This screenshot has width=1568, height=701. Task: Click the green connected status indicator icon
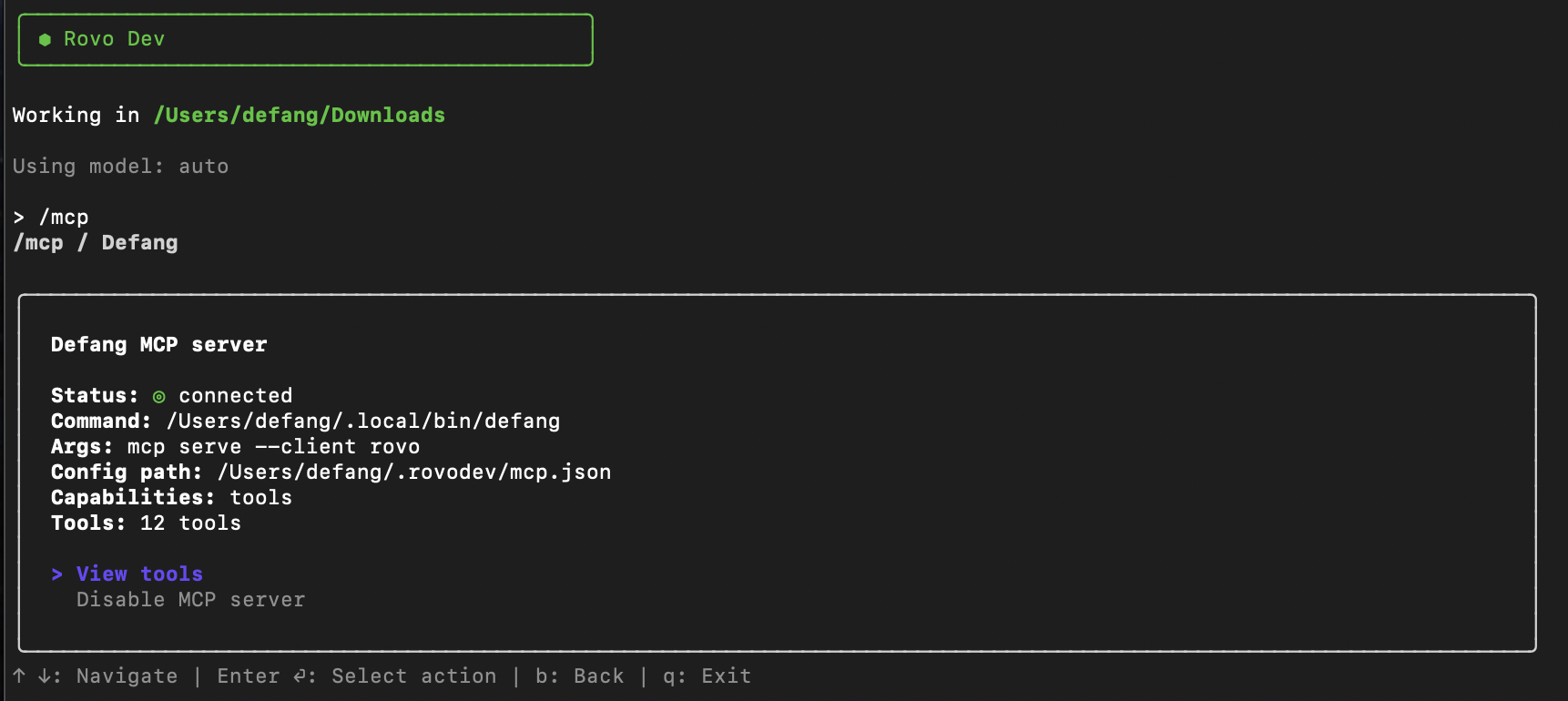pyautogui.click(x=158, y=396)
